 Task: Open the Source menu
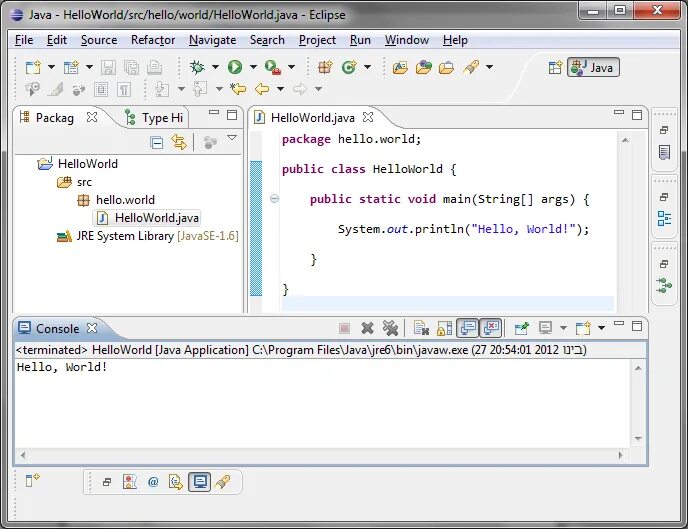click(99, 40)
